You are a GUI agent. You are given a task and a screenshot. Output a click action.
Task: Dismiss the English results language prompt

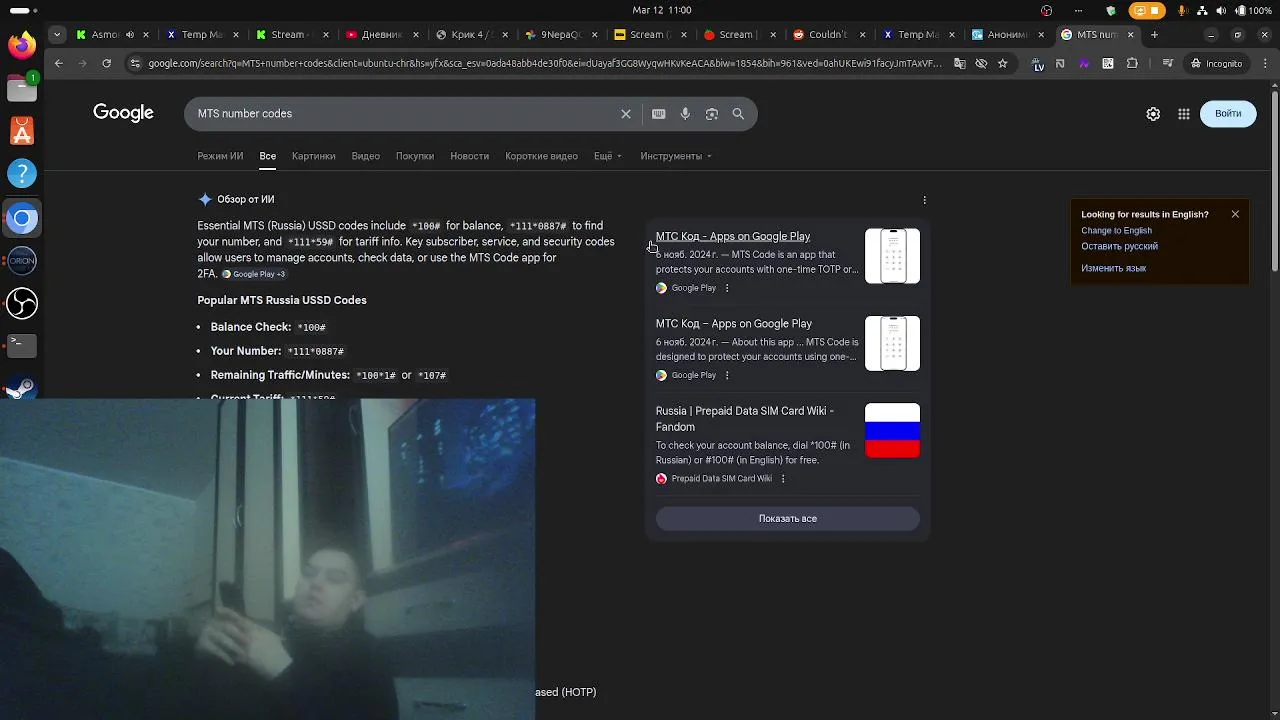(1235, 214)
